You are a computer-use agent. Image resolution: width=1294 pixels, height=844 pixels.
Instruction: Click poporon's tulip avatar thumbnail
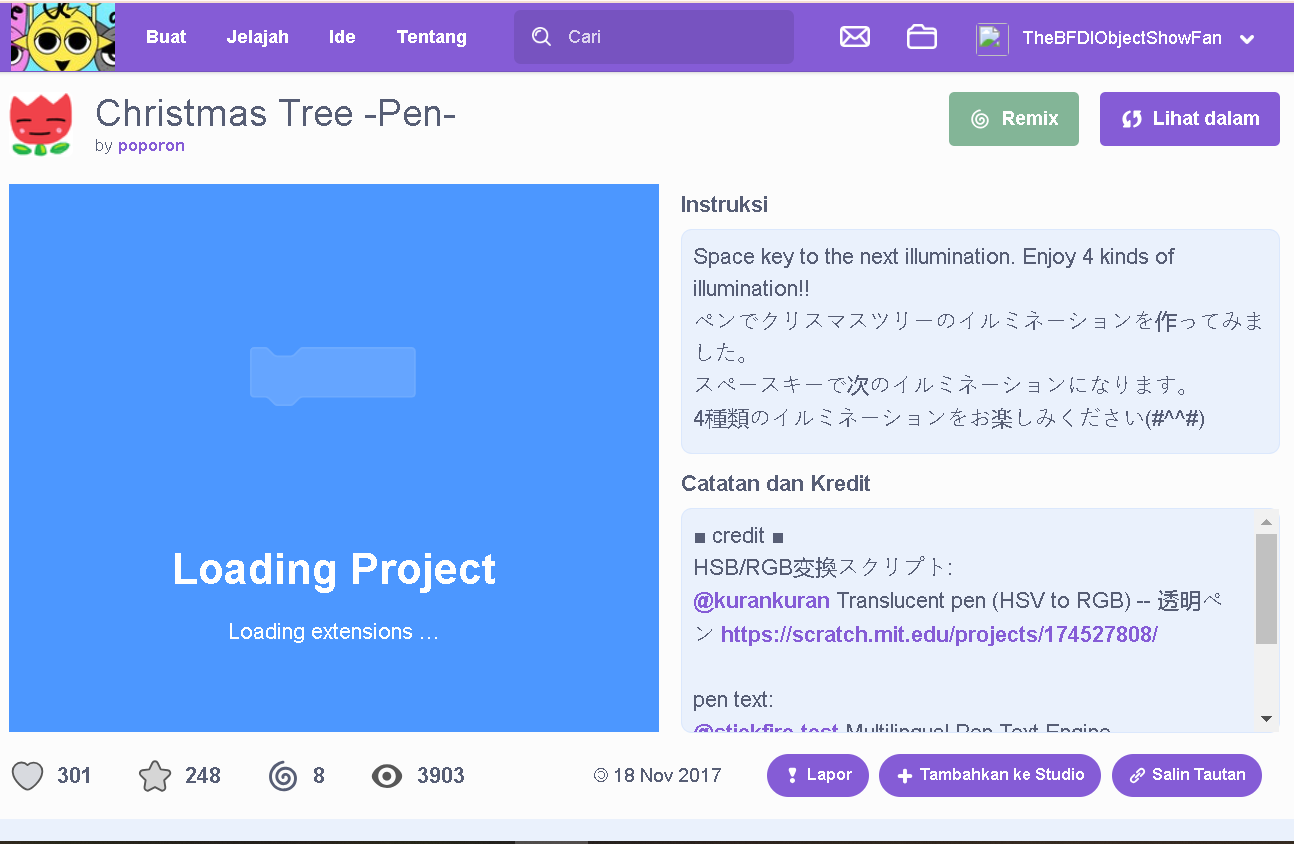41,124
